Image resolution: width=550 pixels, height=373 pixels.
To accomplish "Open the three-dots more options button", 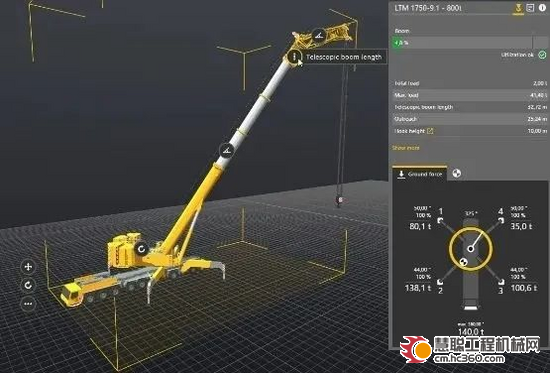I will (x=28, y=303).
